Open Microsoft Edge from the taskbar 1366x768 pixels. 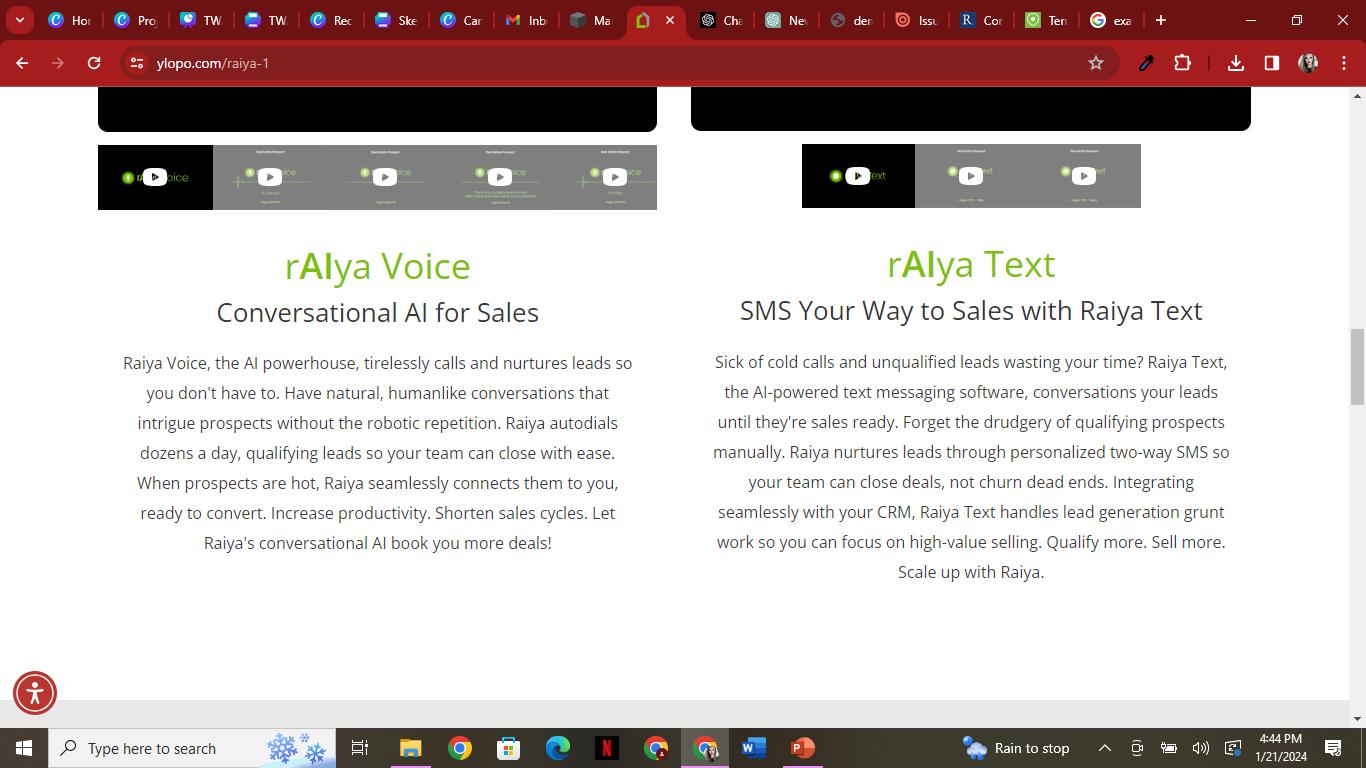pyautogui.click(x=557, y=748)
